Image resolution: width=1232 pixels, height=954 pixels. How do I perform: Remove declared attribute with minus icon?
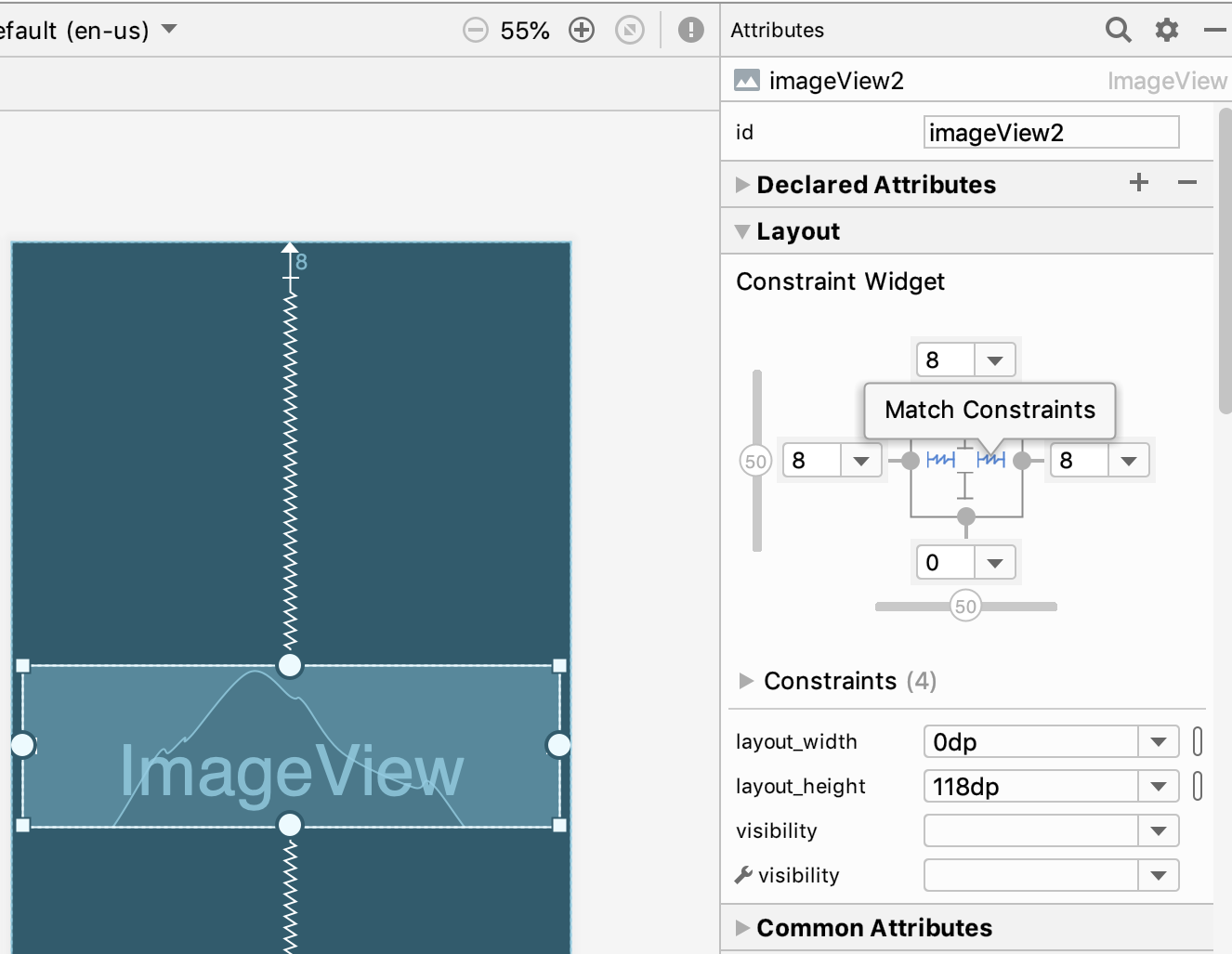(x=1187, y=183)
